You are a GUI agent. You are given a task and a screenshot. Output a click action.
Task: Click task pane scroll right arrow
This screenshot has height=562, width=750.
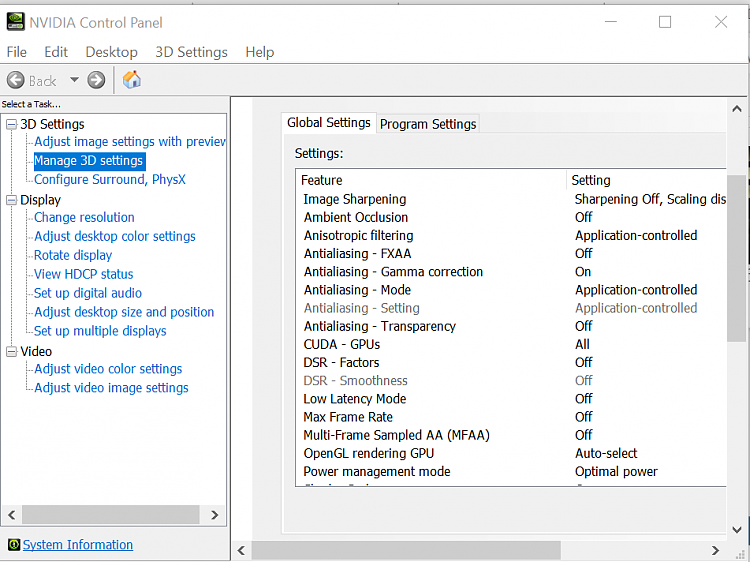click(215, 515)
